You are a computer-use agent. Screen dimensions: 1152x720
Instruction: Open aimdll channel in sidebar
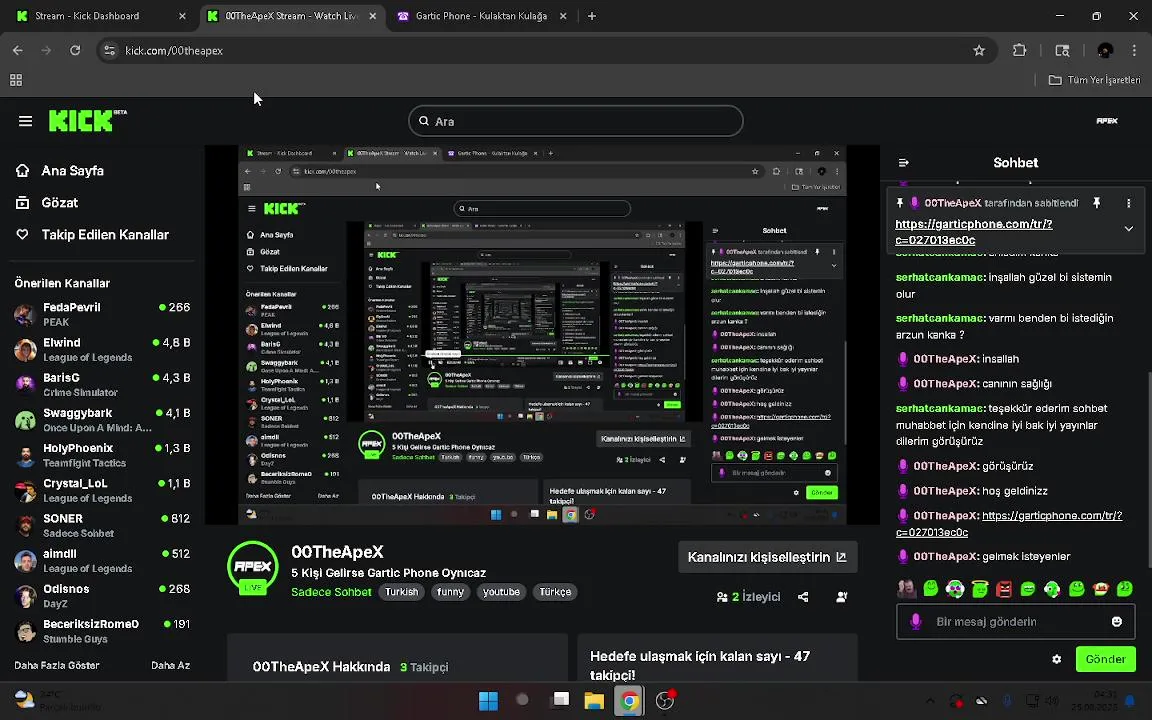pos(102,561)
